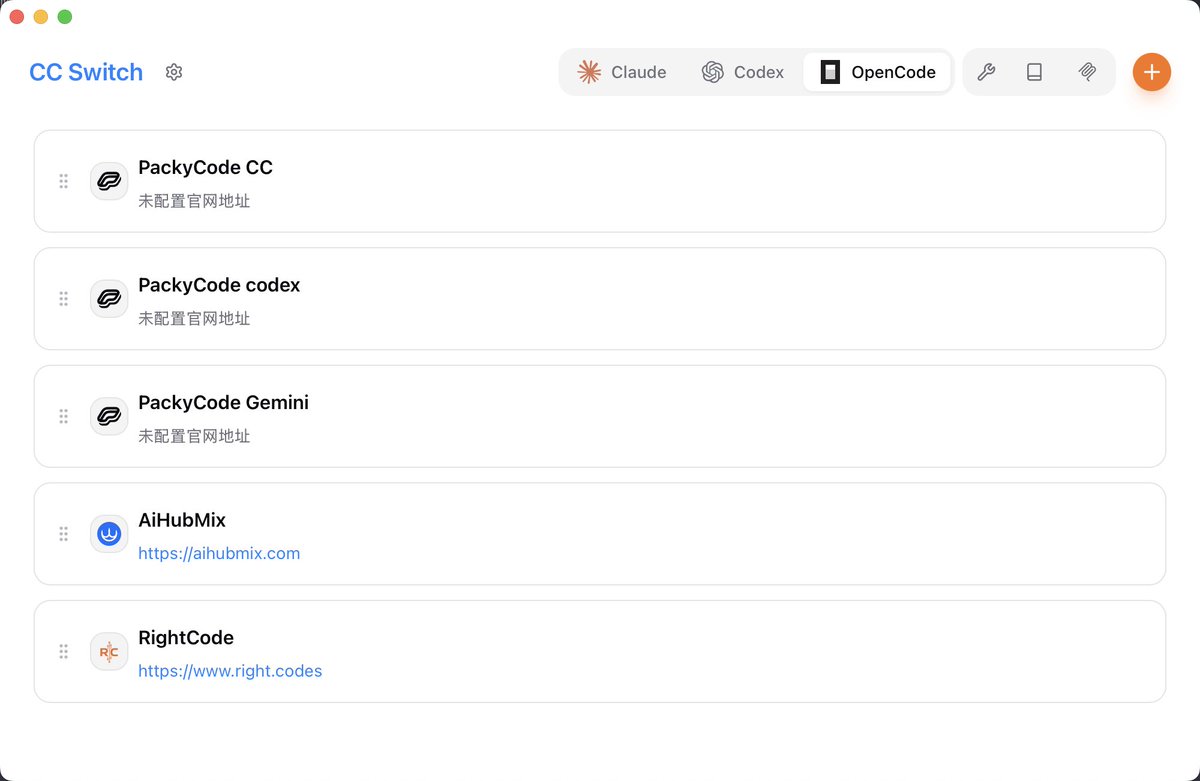Open the https://www.right.codes link
This screenshot has height=781, width=1200.
[230, 671]
